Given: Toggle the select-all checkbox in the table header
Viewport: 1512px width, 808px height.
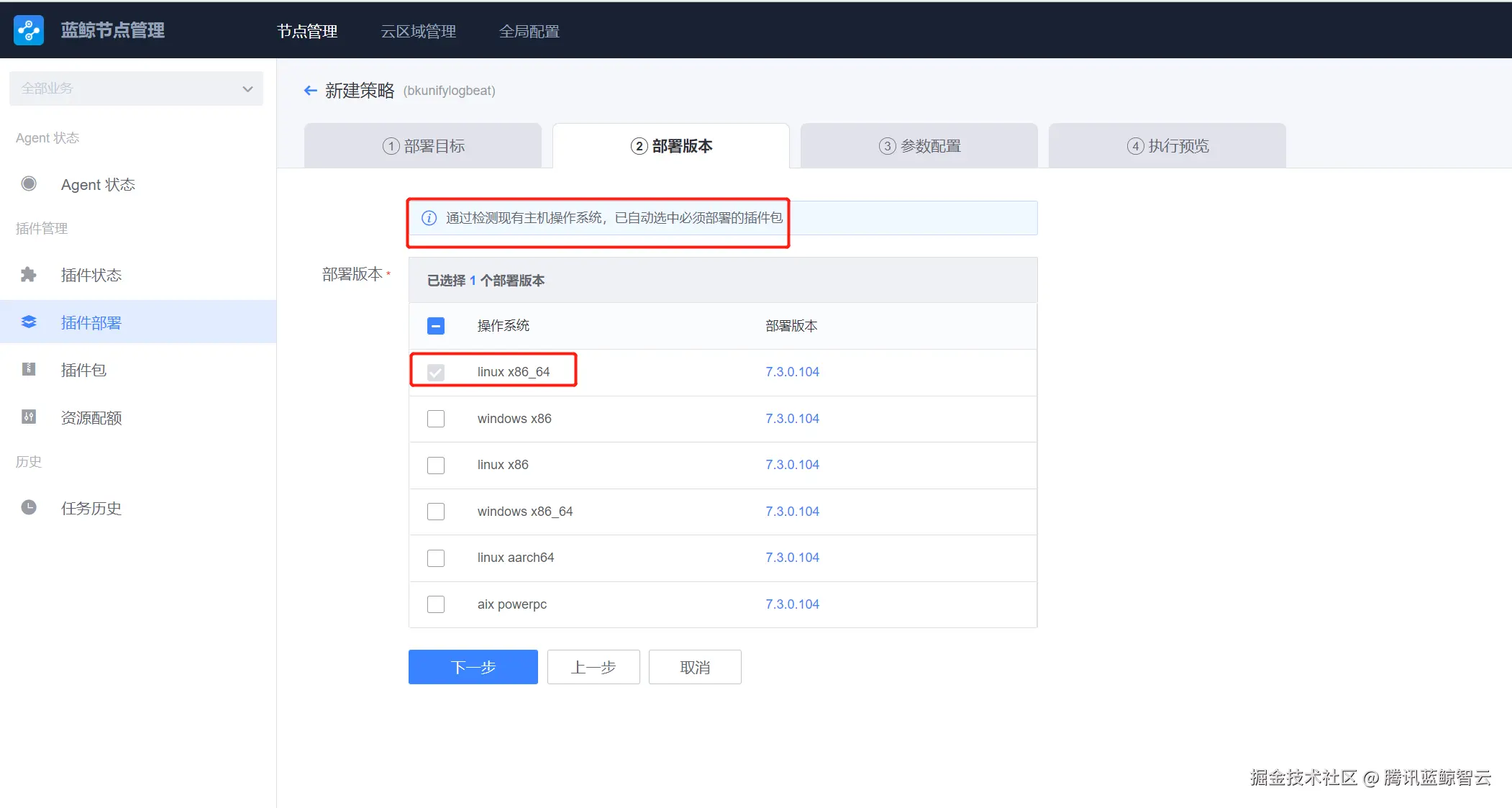Looking at the screenshot, I should [436, 326].
